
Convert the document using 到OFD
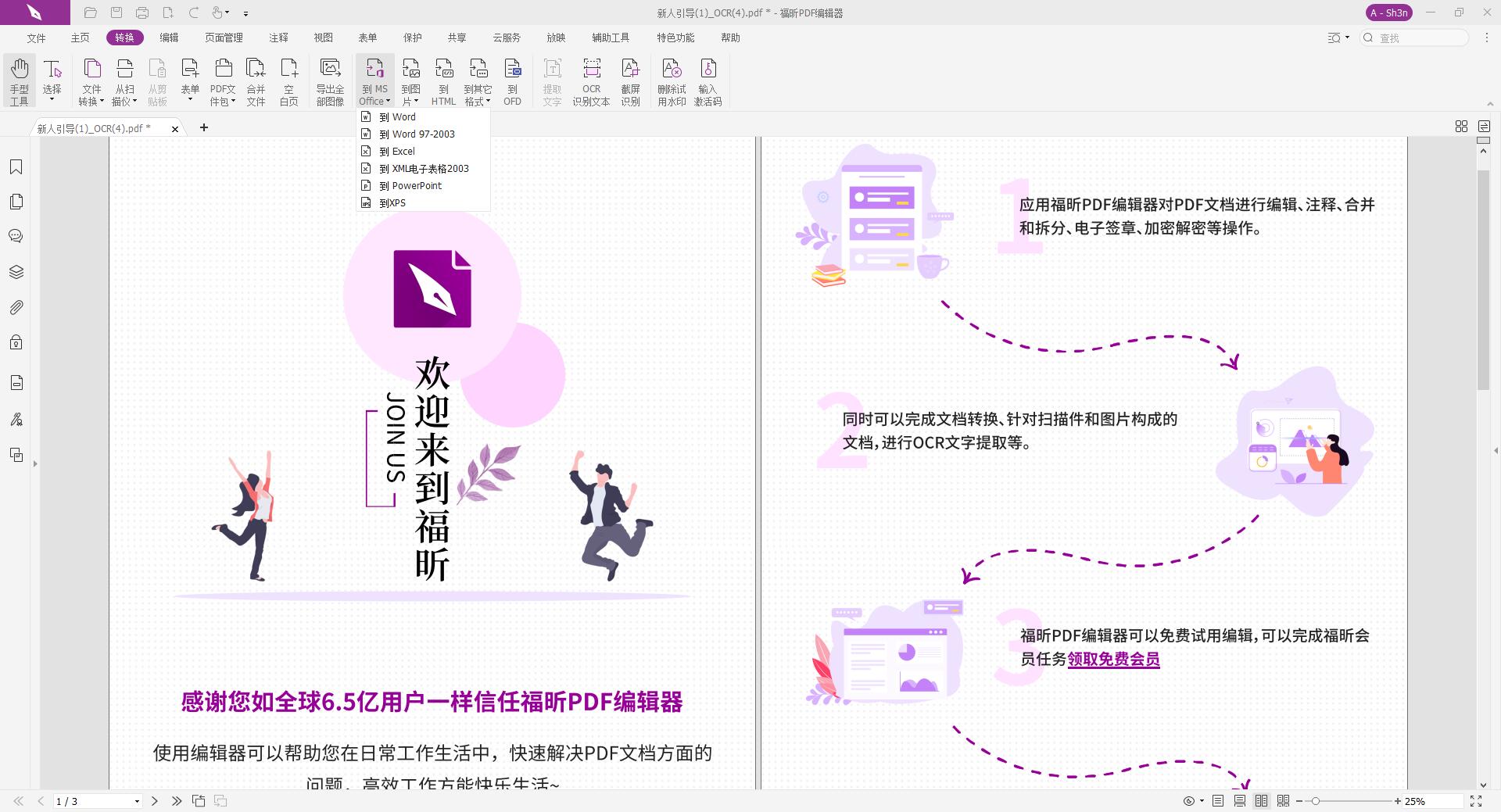pos(512,80)
